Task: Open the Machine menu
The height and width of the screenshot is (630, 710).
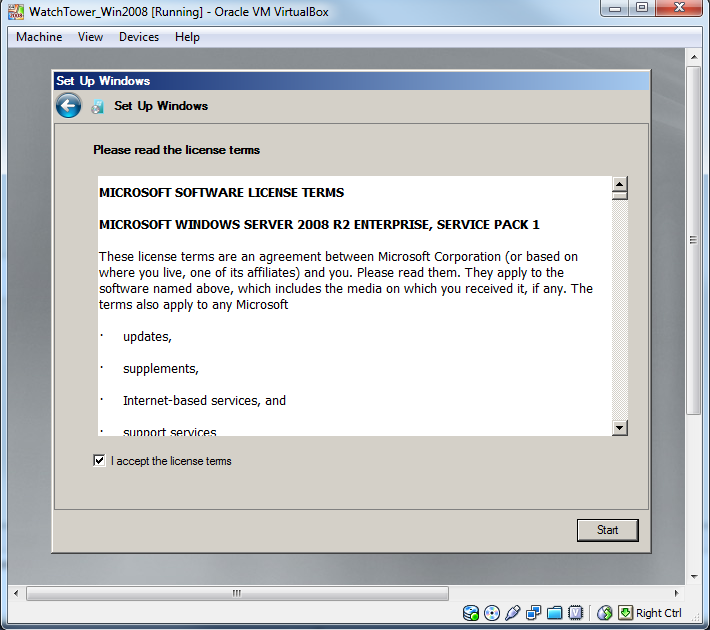Action: pyautogui.click(x=39, y=37)
